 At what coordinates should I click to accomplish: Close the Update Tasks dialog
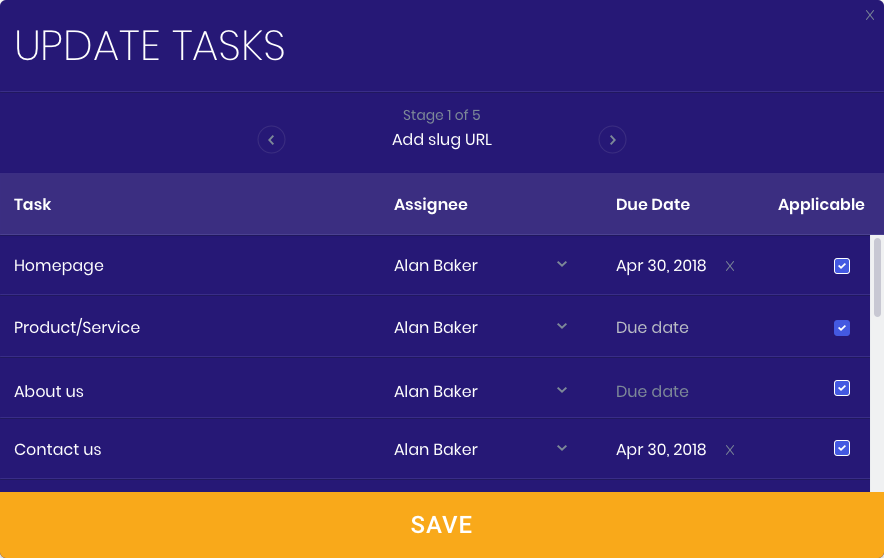coord(870,15)
